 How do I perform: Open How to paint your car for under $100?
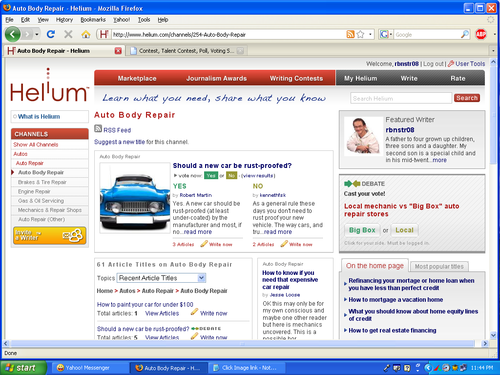[145, 304]
